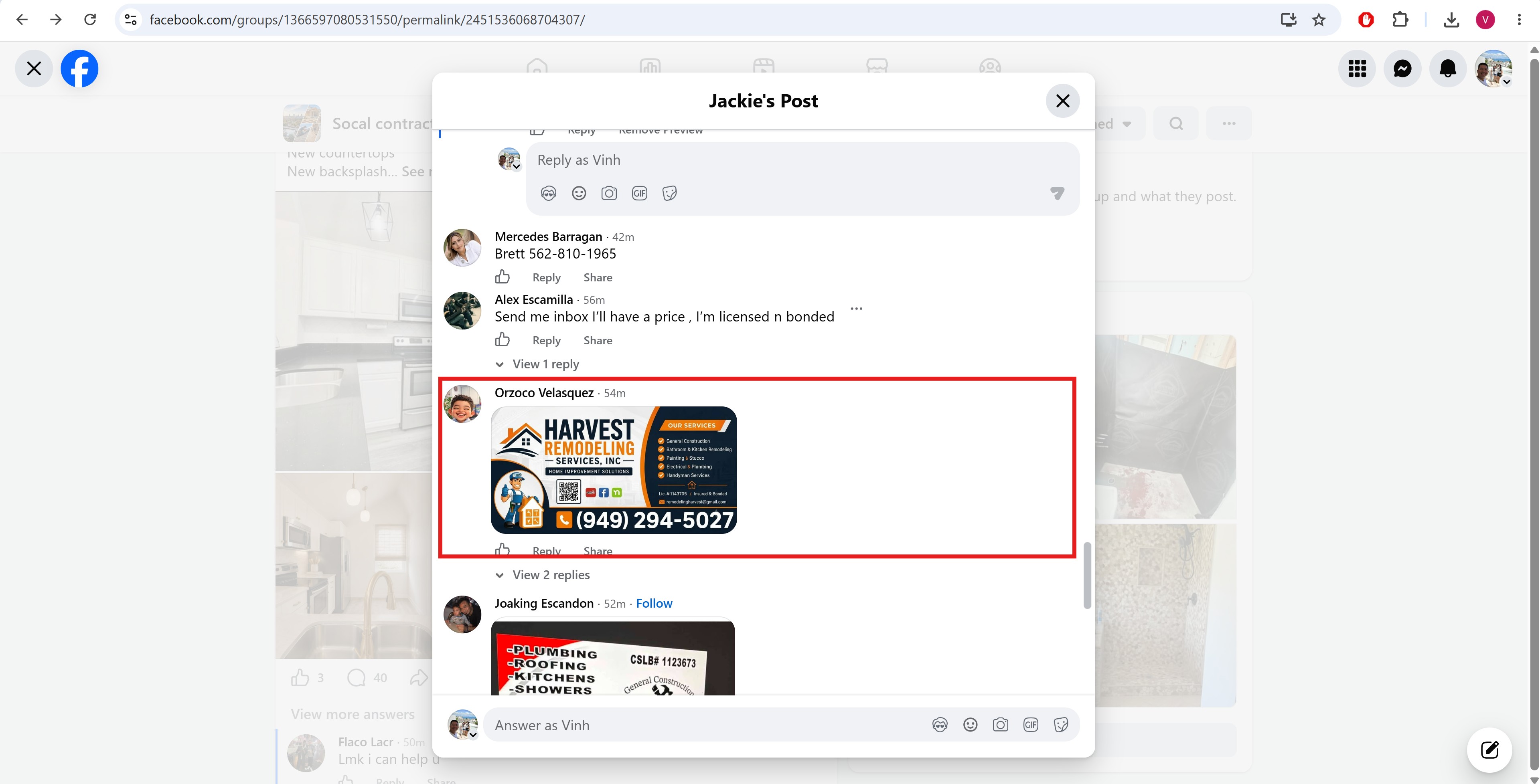Open Chrome's three-dot menu

tap(1519, 20)
